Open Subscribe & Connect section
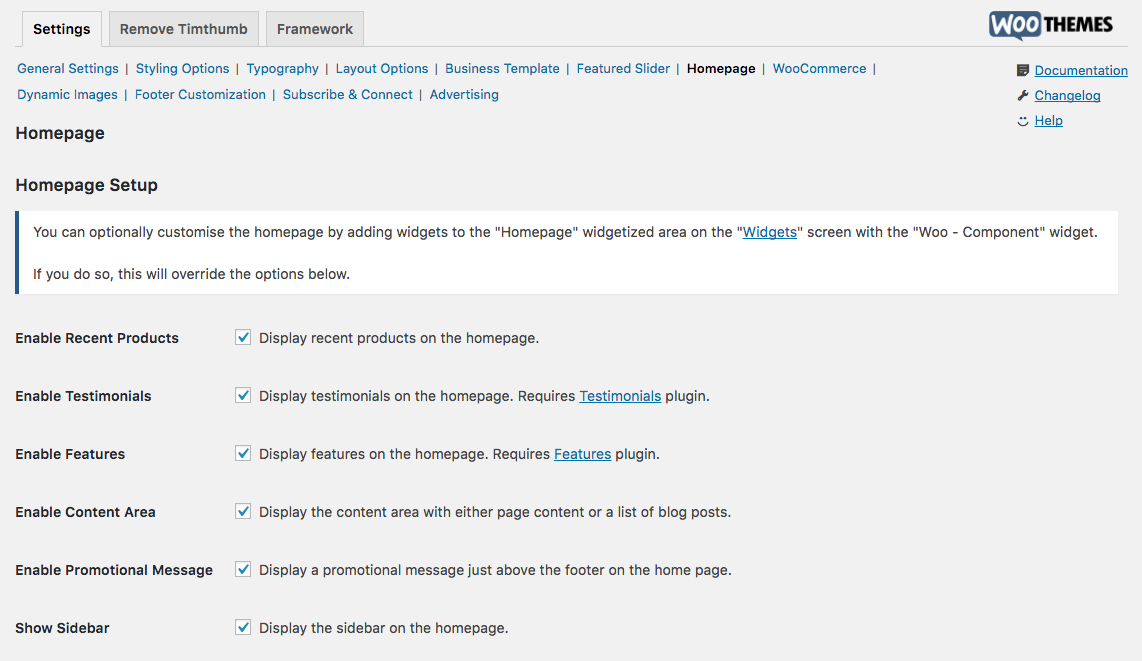1142x661 pixels. (347, 95)
